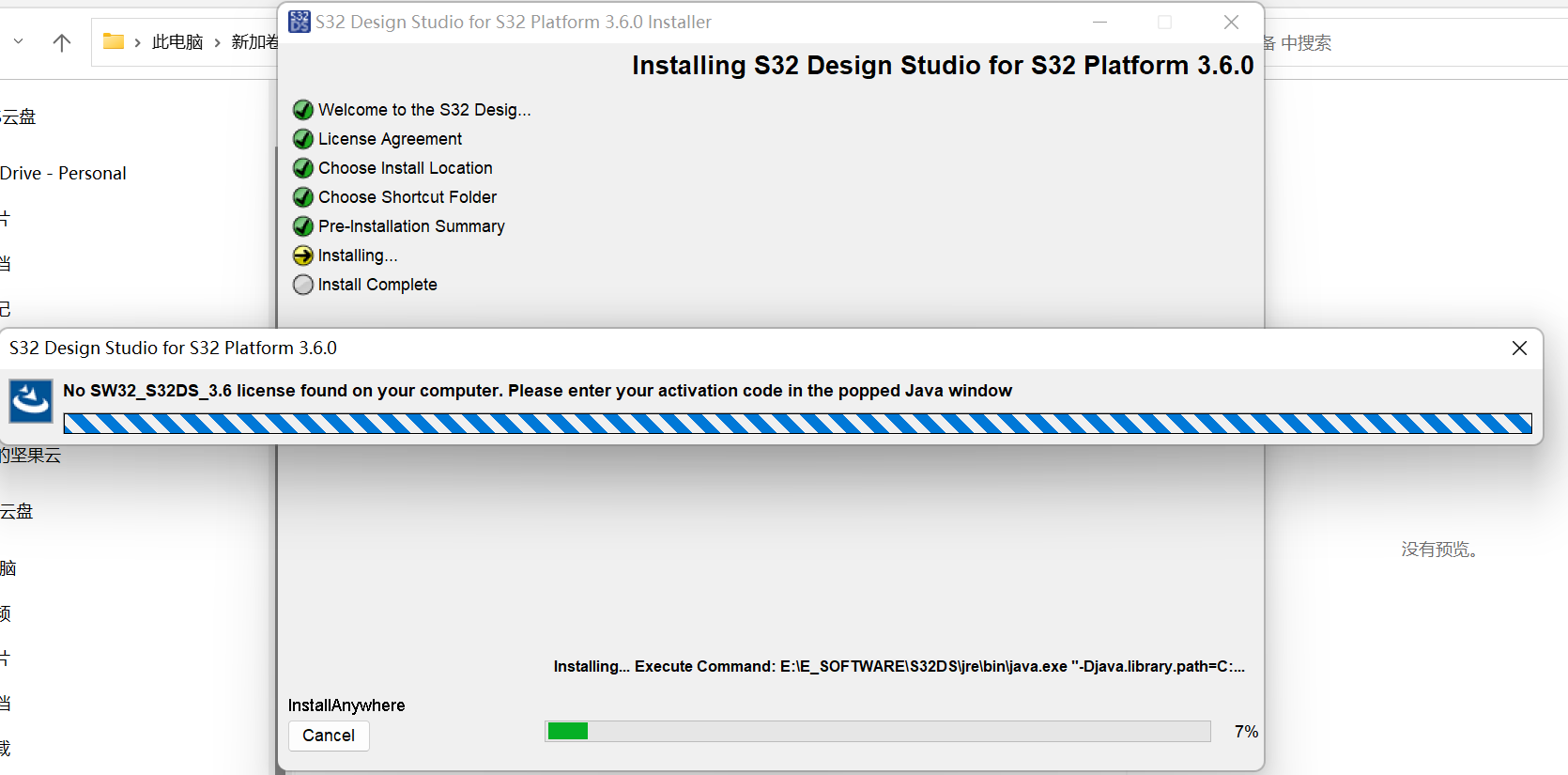The image size is (1568, 775).
Task: Click the checkmark beside License Agreement
Action: 302,139
